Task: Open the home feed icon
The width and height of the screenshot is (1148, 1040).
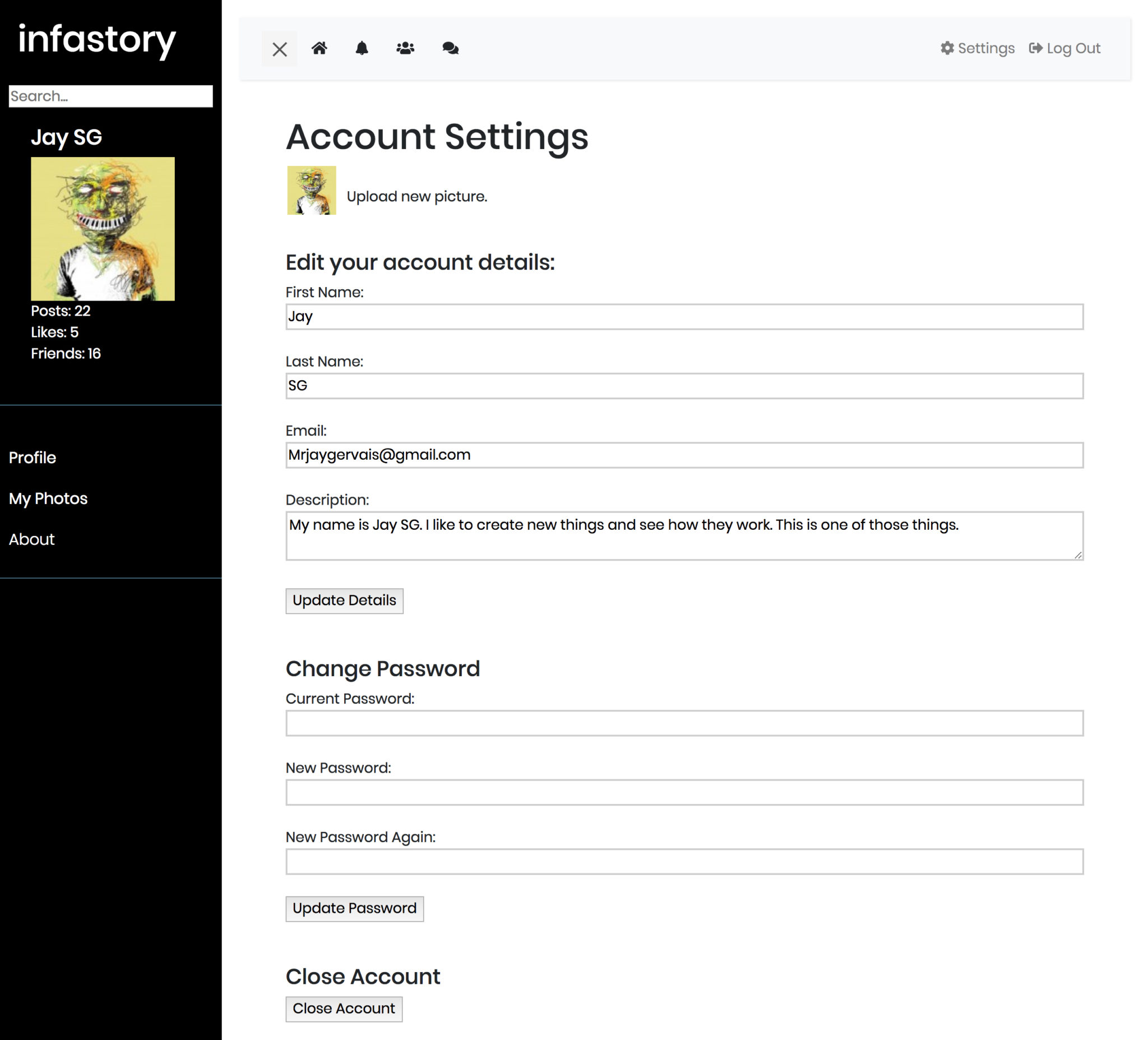Action: 320,48
